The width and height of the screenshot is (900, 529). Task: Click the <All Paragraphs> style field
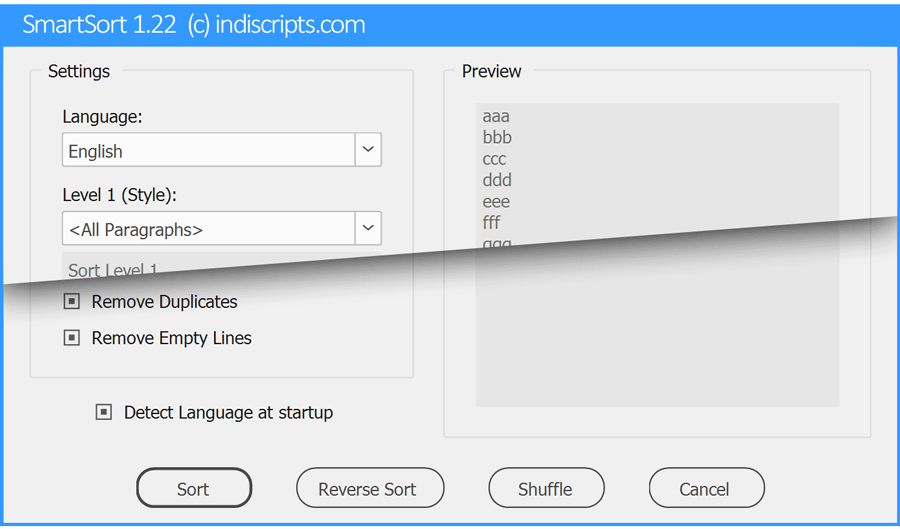208,229
